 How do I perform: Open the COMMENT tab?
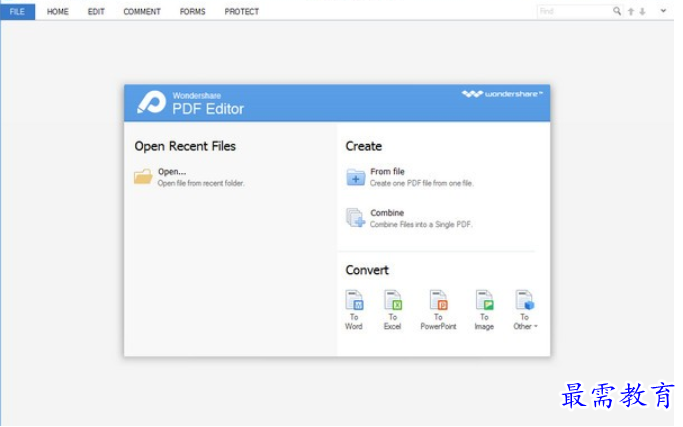coord(142,12)
